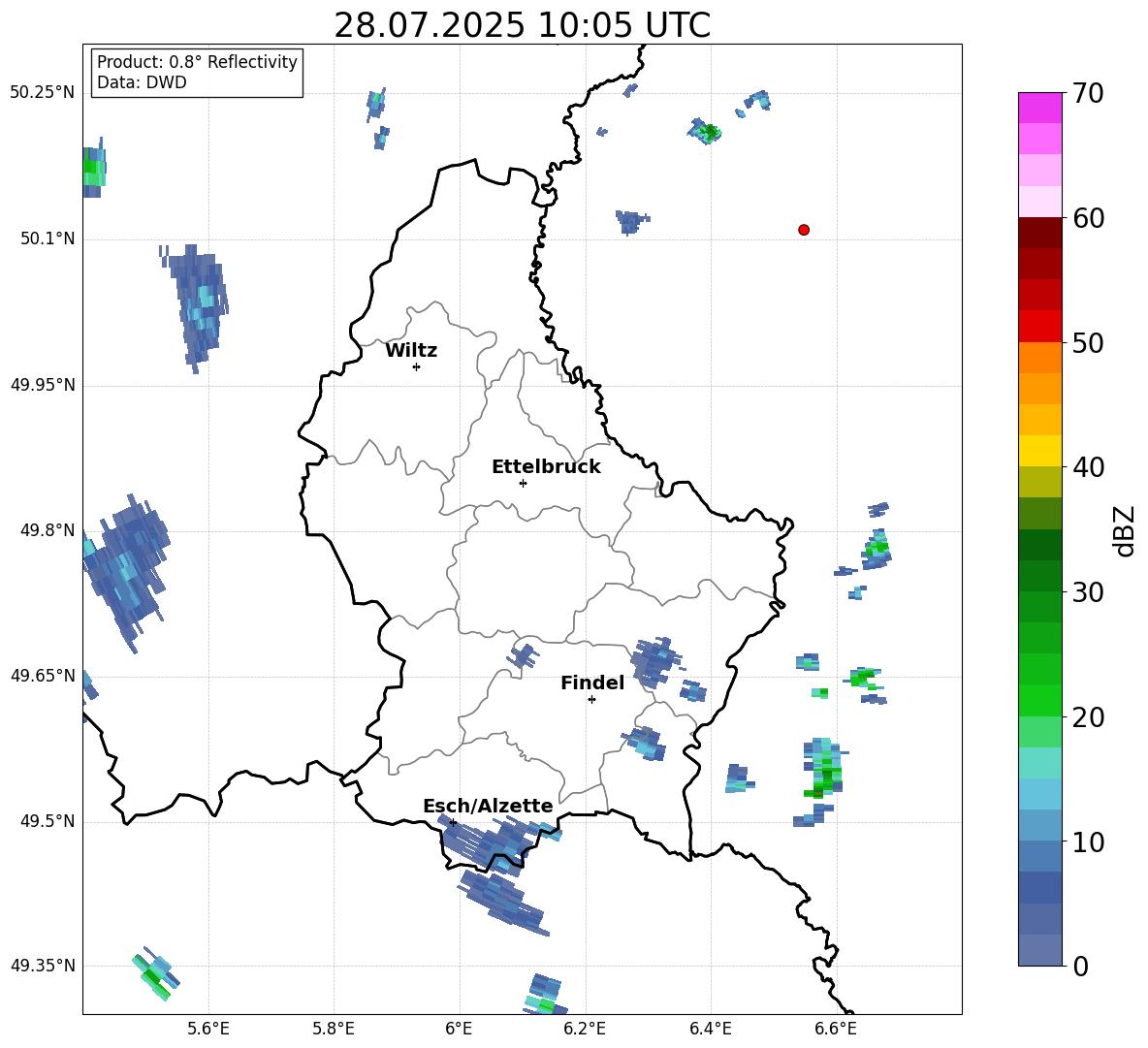Click the Wiltz station label
The height and width of the screenshot is (1048, 1148).
pyautogui.click(x=411, y=351)
